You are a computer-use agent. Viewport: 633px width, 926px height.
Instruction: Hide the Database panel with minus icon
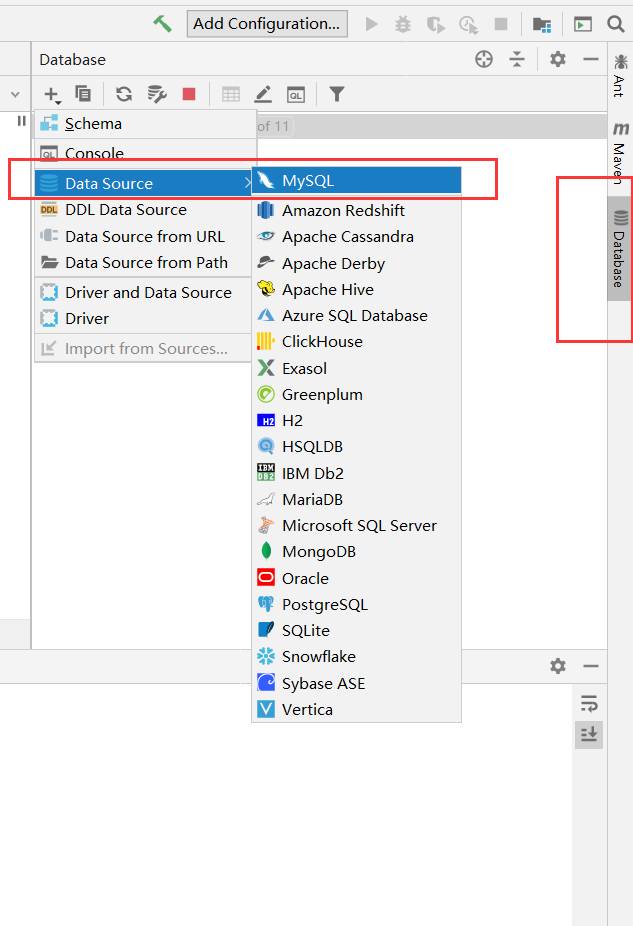591,59
